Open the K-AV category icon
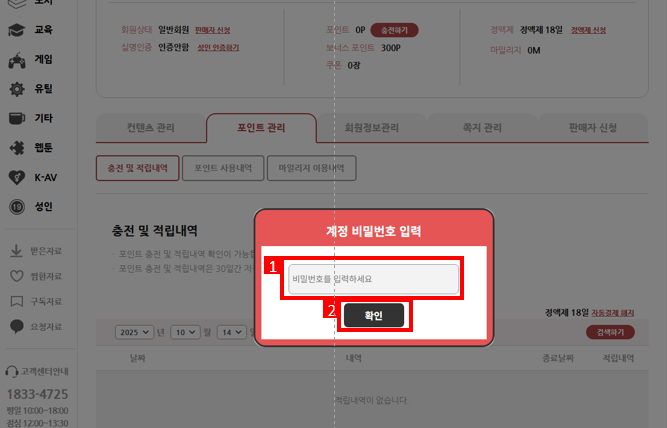The height and width of the screenshot is (428, 667). pyautogui.click(x=17, y=177)
